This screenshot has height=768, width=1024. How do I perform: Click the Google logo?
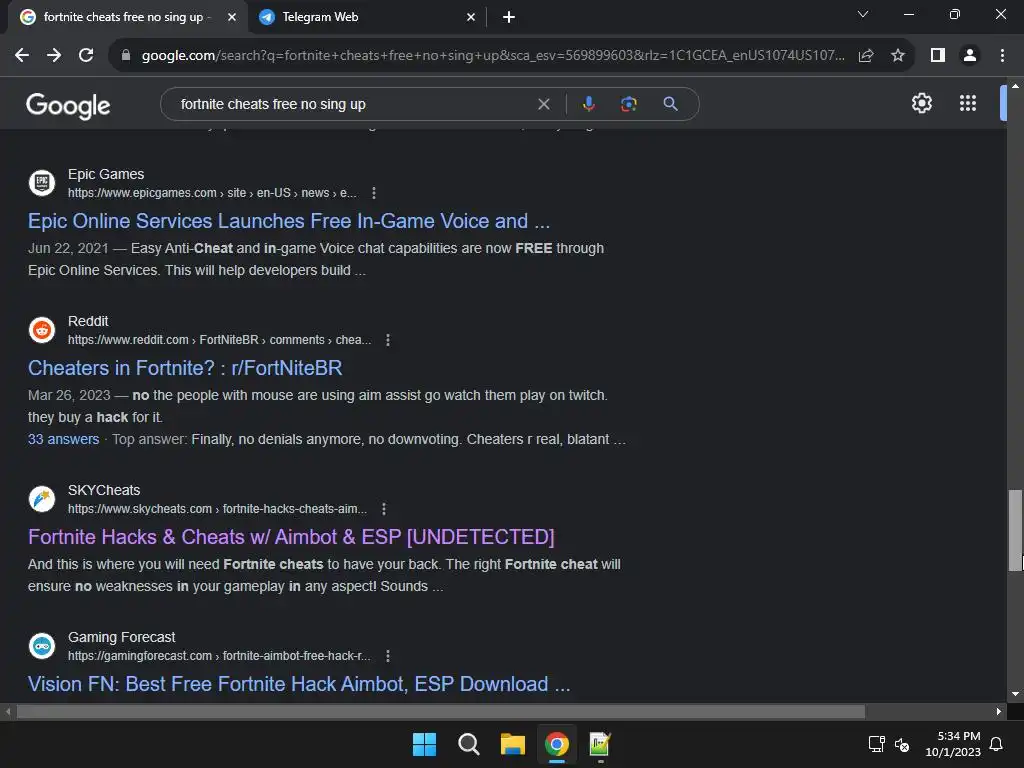(x=68, y=106)
